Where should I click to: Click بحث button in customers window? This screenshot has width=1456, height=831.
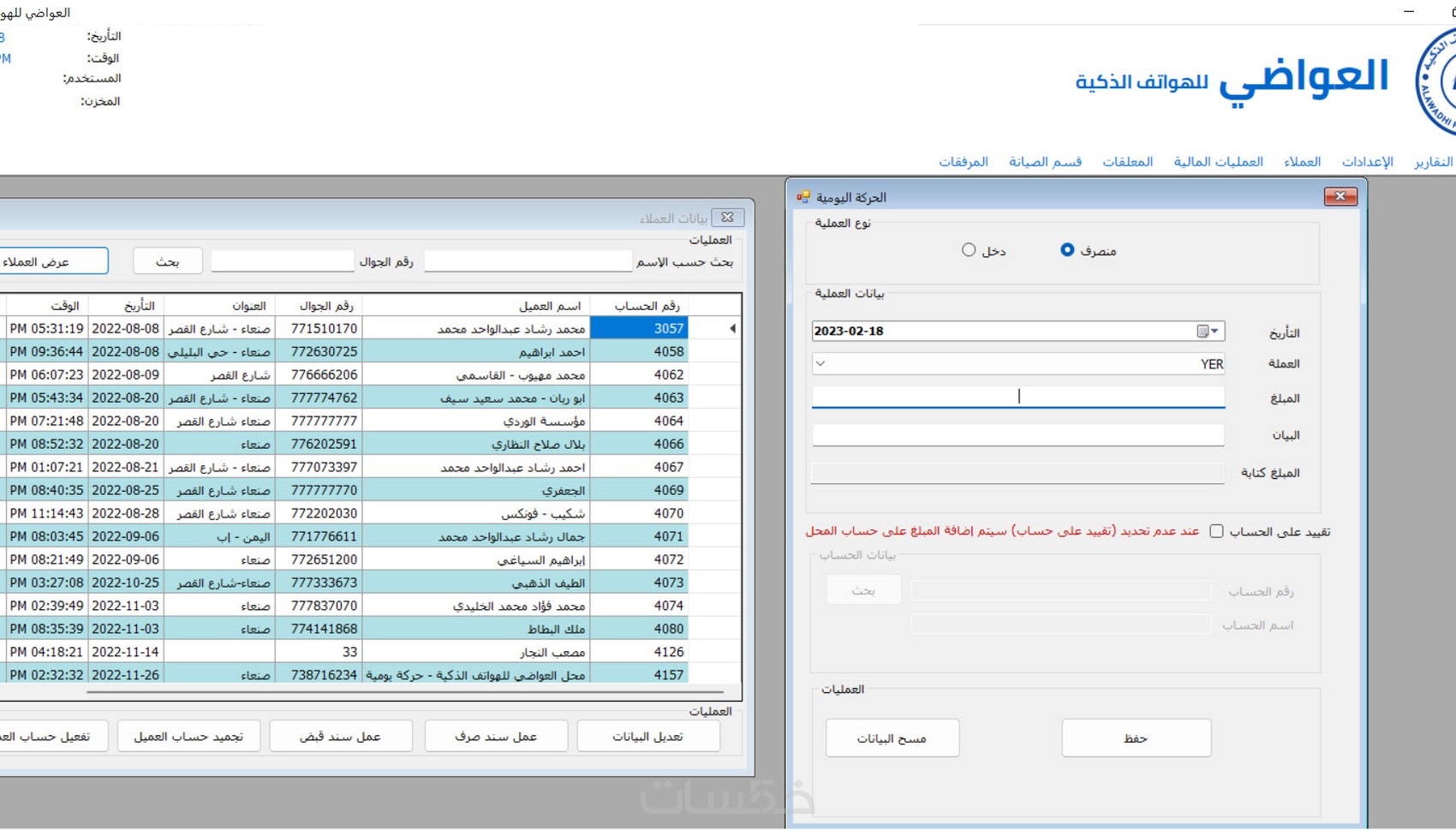click(x=168, y=261)
